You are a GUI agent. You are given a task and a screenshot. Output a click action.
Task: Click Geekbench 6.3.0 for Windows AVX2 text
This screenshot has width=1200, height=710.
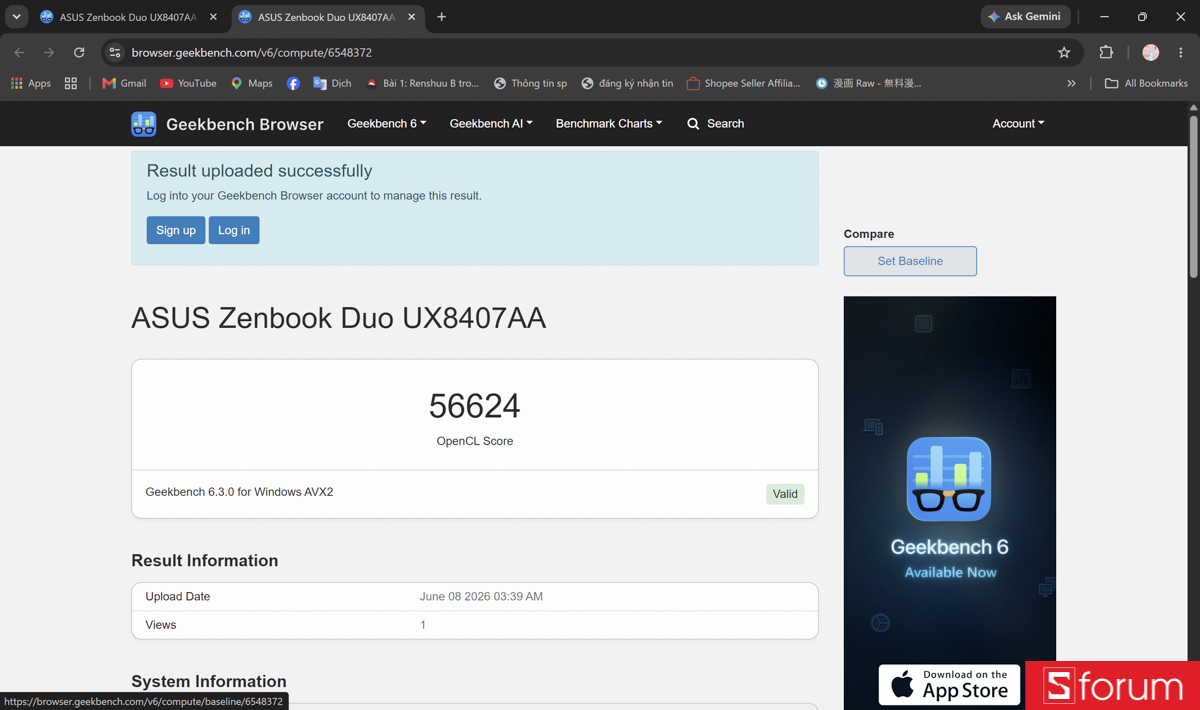coord(239,492)
